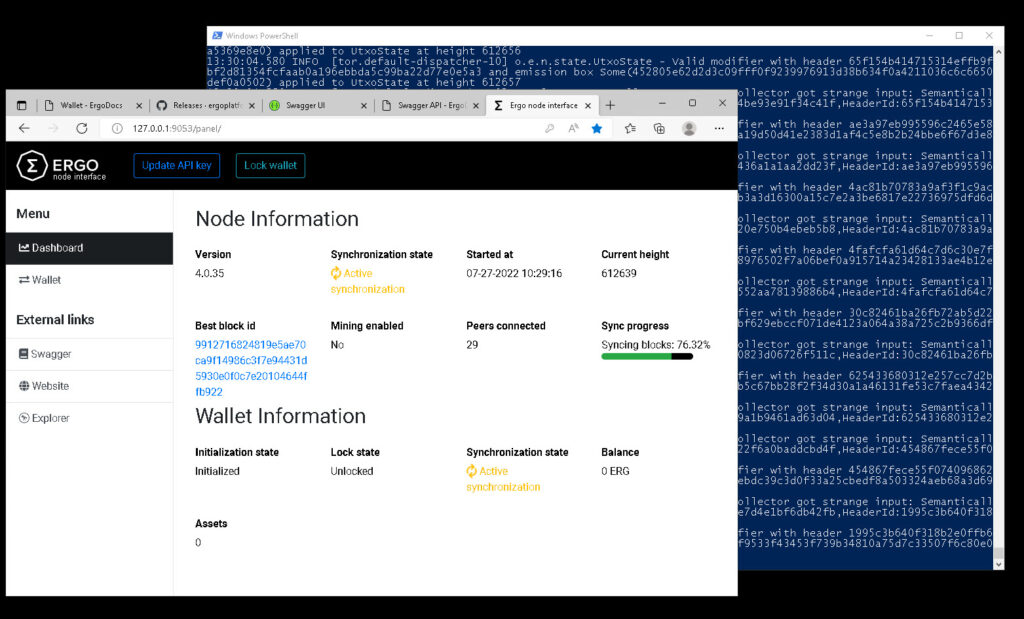Open the Swagger external link
The image size is (1024, 619).
point(89,354)
